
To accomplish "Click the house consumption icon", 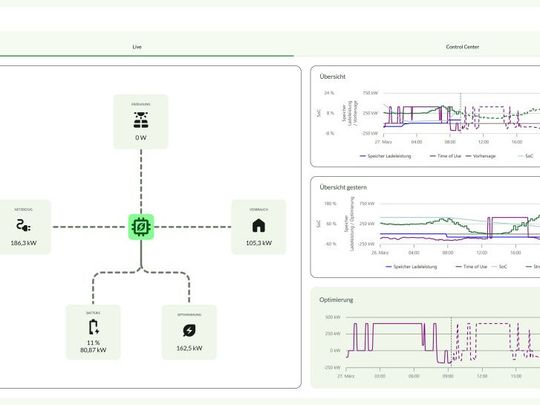I will coord(259,226).
